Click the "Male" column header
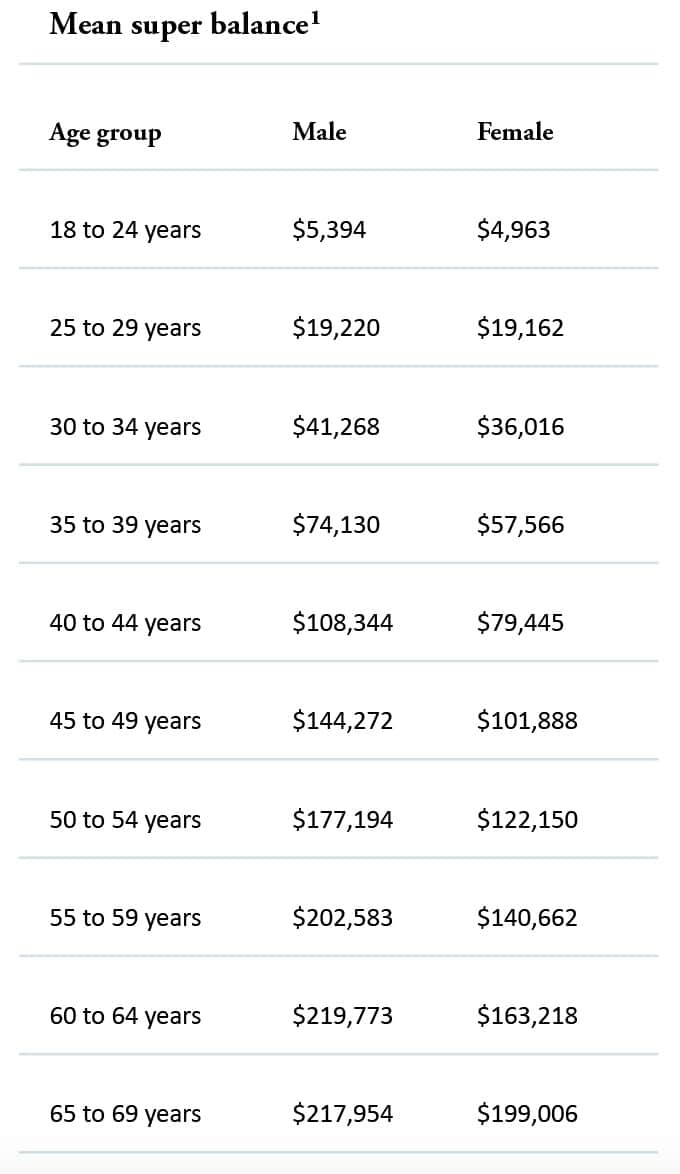This screenshot has width=680, height=1174. pyautogui.click(x=319, y=132)
